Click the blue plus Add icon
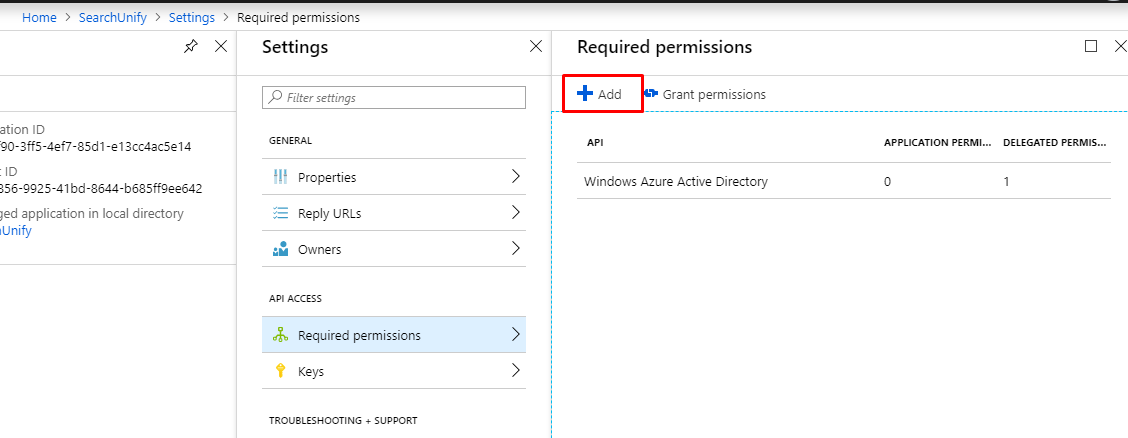Viewport: 1128px width, 438px height. (x=585, y=94)
